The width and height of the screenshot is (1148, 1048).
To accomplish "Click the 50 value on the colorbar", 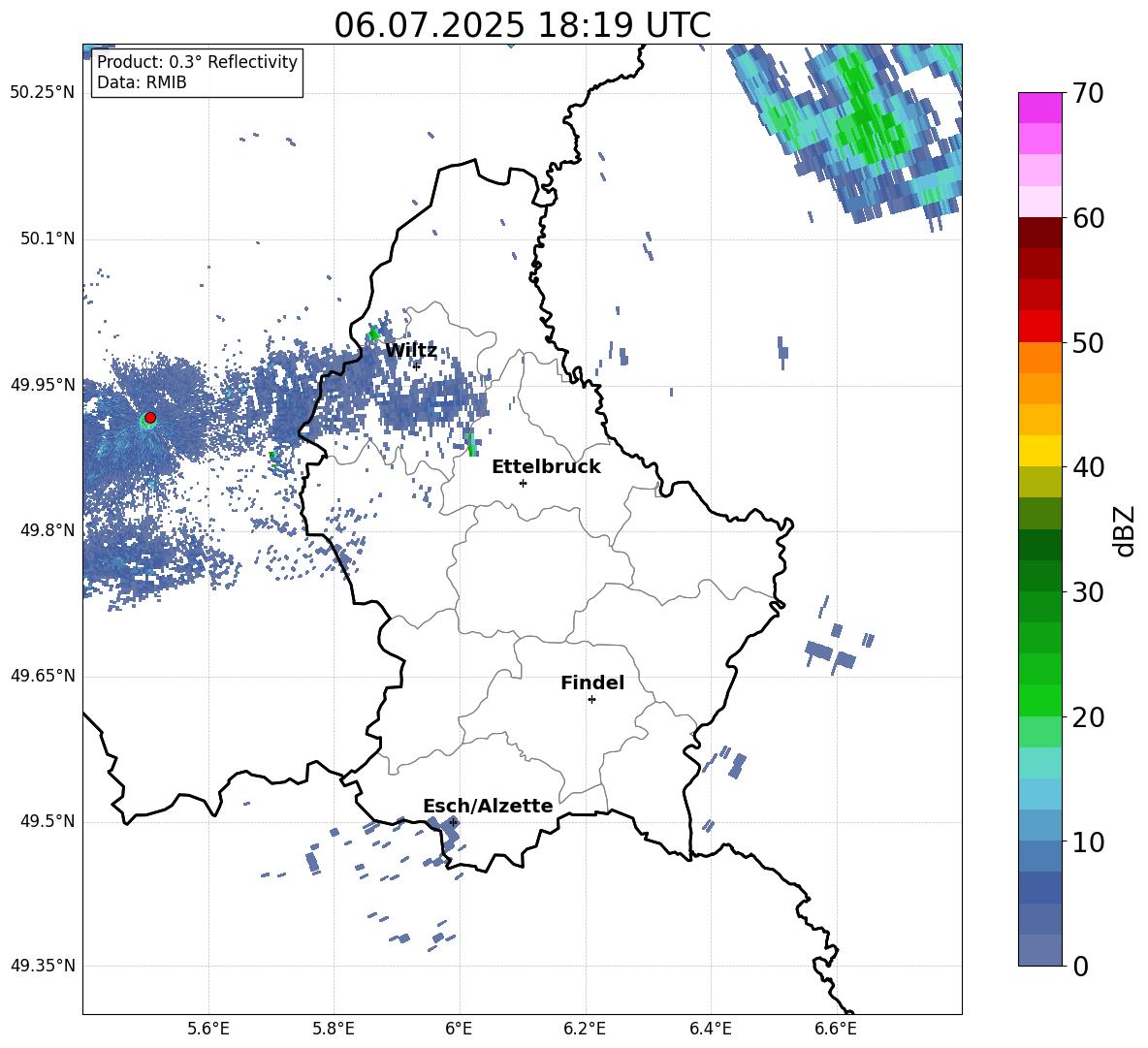I will pyautogui.click(x=1088, y=343).
